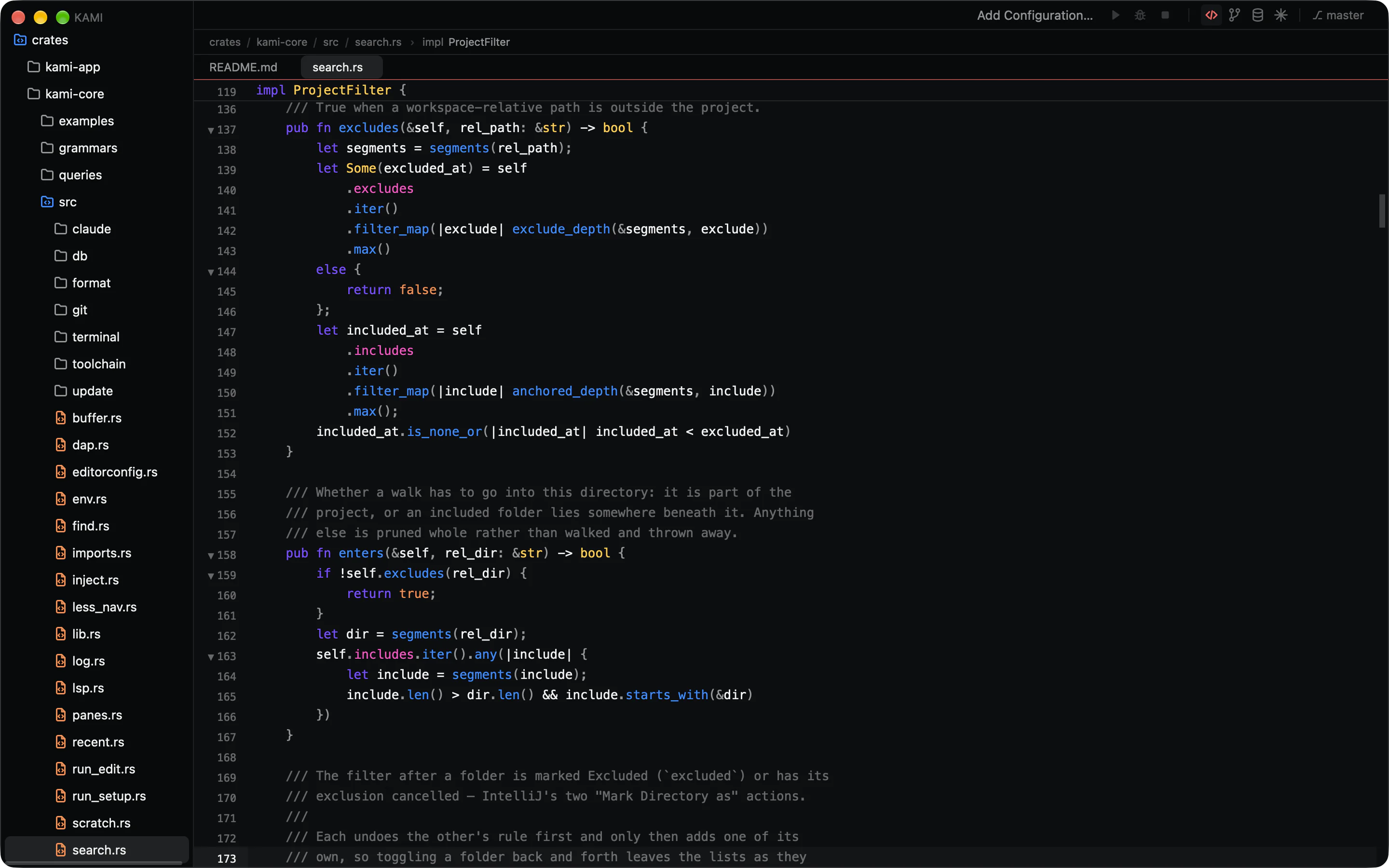Open imports.rs file icon

click(60, 553)
